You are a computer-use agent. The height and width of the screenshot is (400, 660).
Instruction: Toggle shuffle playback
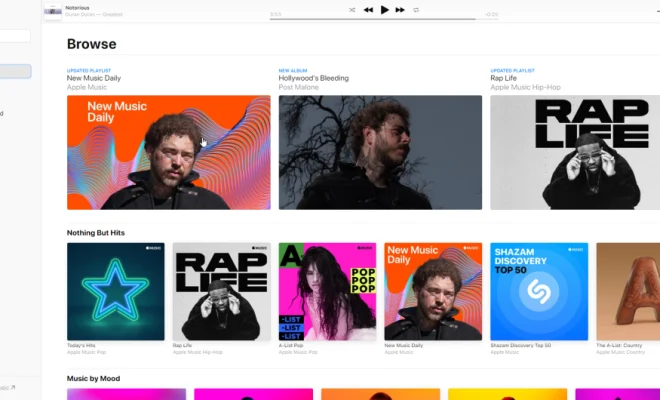pos(352,10)
